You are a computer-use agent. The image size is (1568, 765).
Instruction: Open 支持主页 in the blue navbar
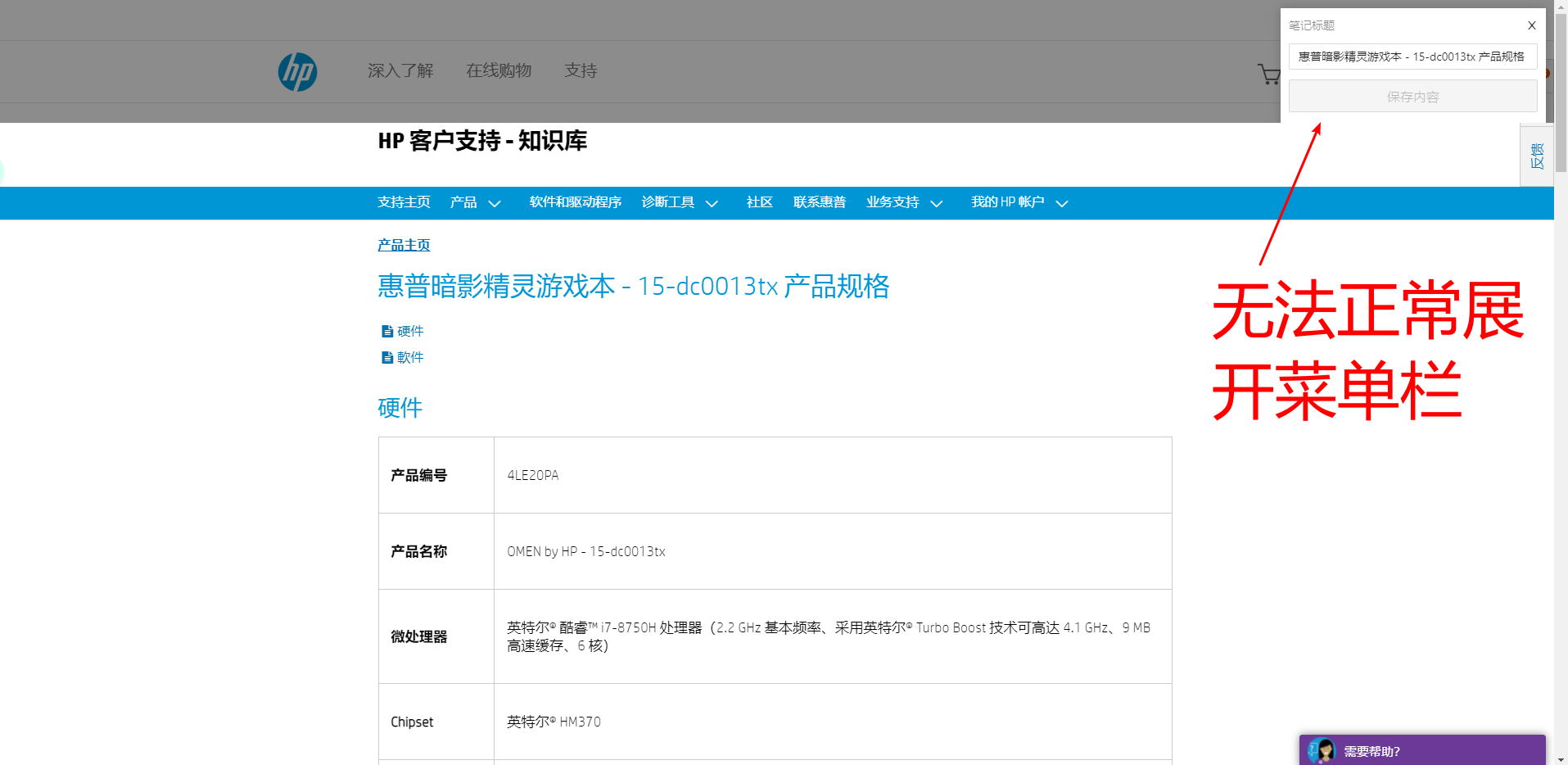pos(404,202)
